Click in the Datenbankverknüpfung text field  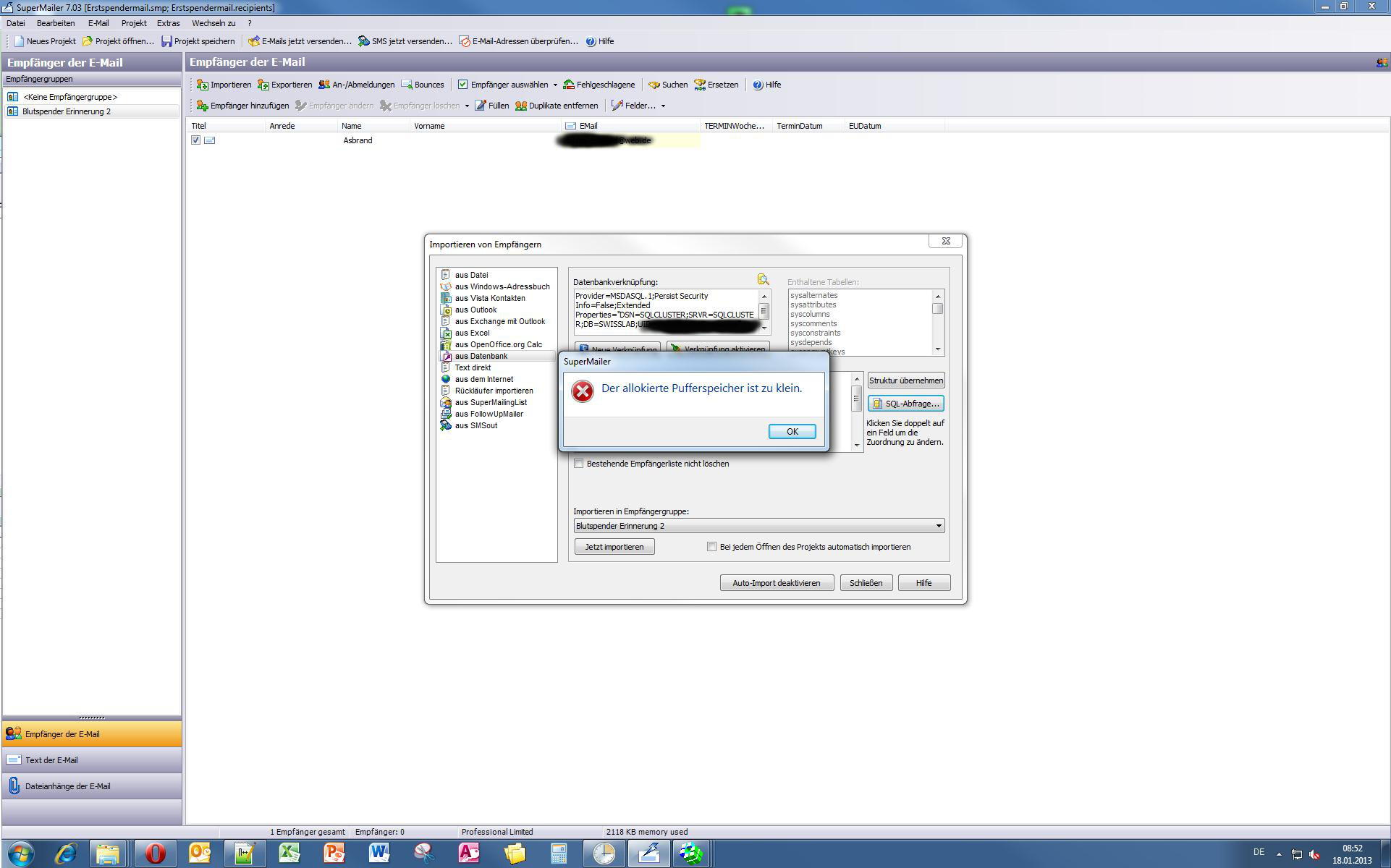click(x=666, y=311)
